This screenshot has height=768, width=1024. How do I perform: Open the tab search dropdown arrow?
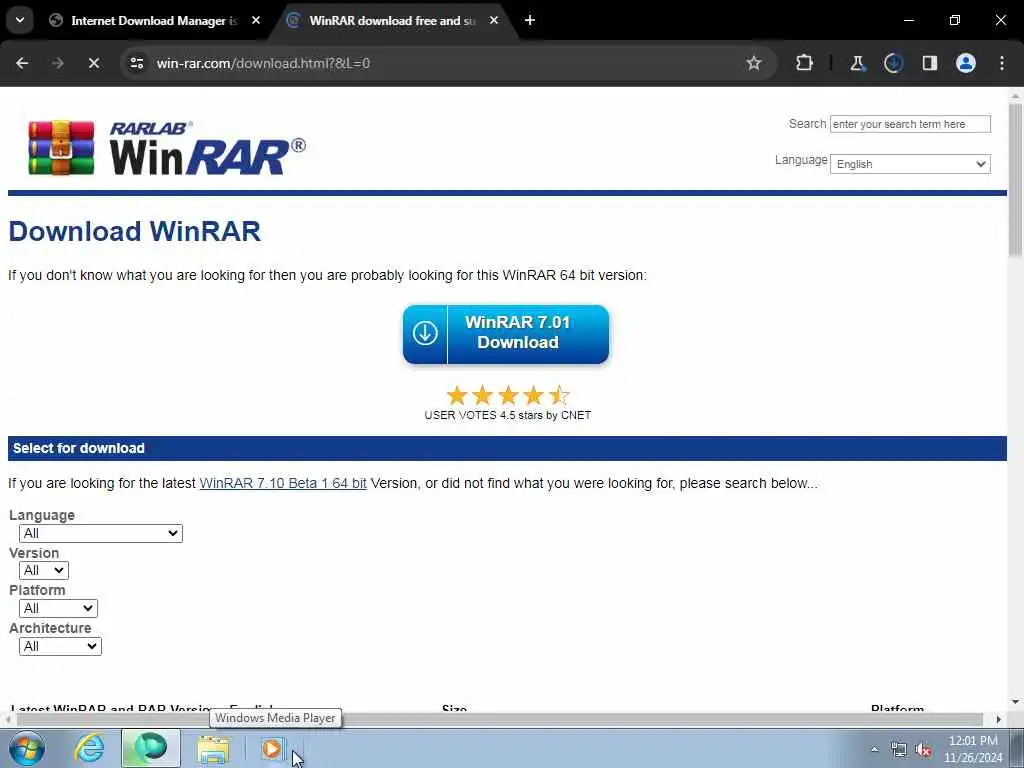click(20, 20)
